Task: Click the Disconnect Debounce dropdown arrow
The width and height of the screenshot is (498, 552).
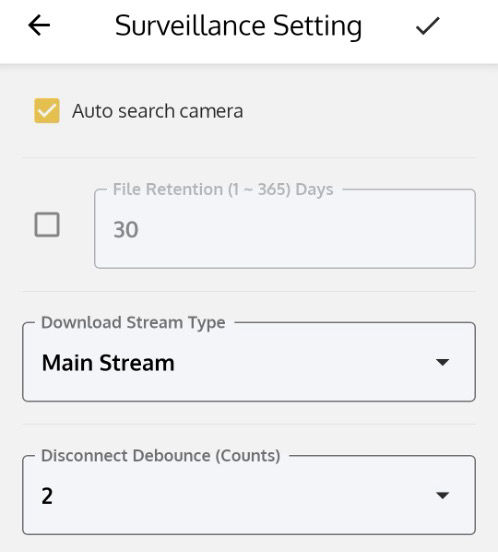Action: [442, 495]
